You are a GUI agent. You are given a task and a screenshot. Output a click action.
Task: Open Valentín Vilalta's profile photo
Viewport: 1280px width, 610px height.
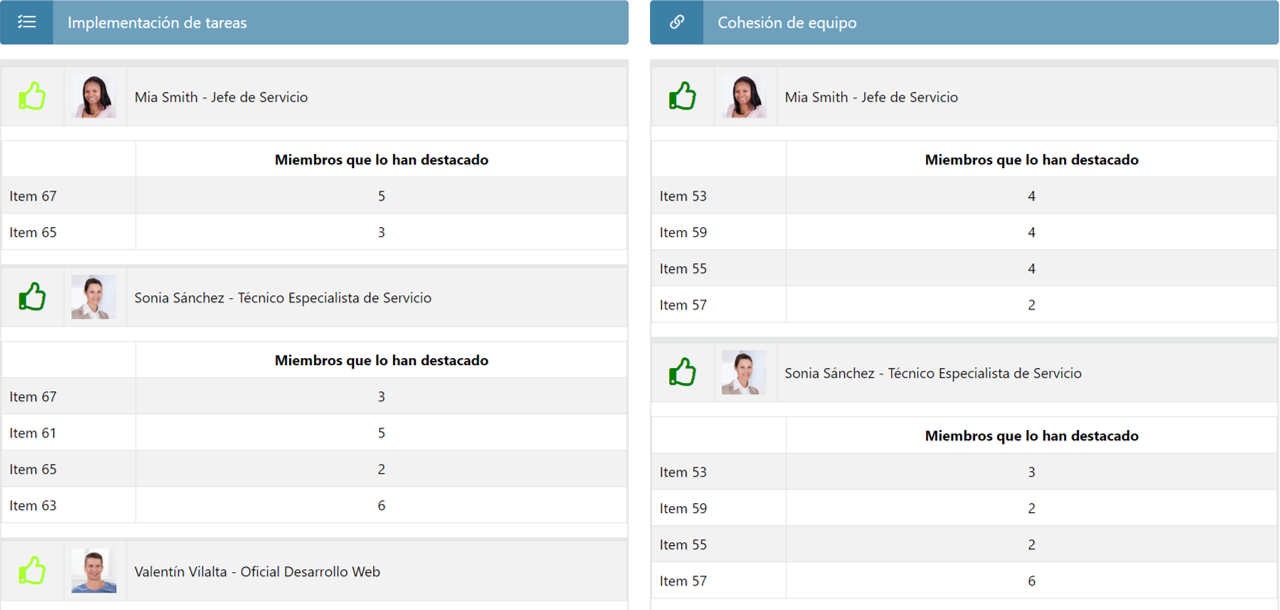pos(94,571)
